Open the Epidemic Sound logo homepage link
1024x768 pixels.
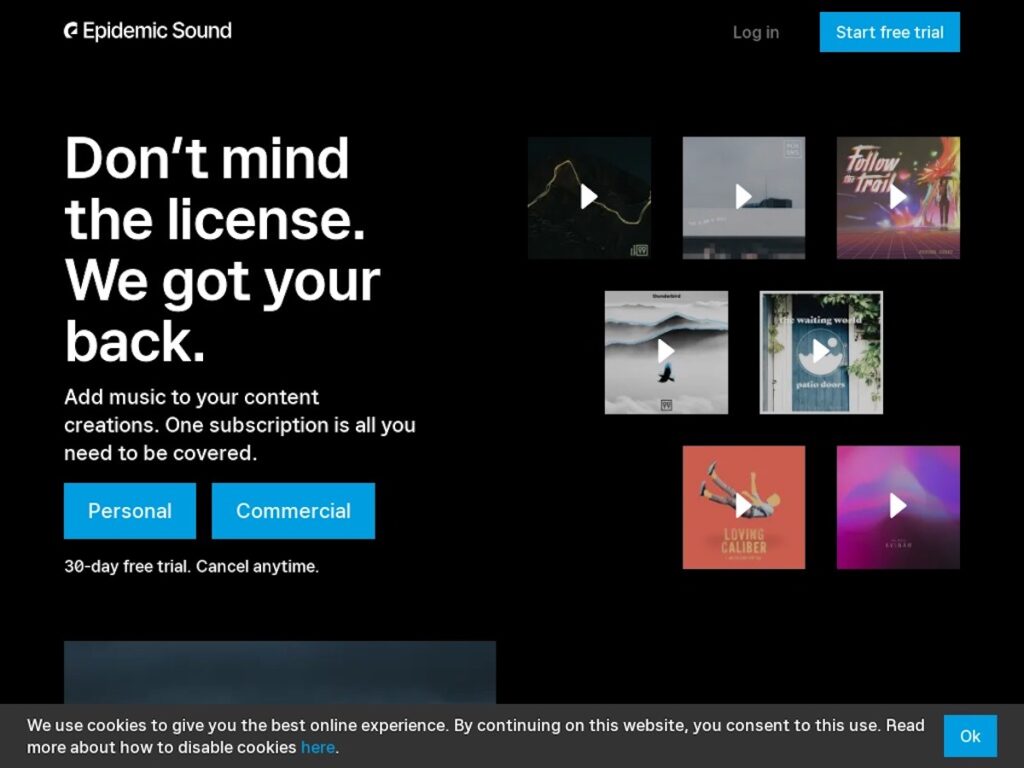[x=148, y=31]
